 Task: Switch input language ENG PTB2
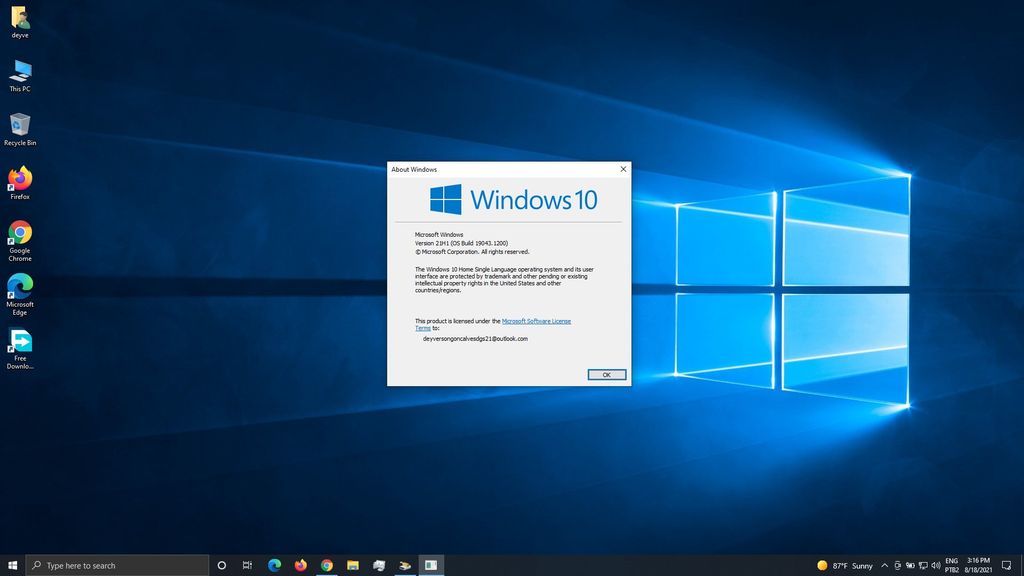tap(952, 566)
